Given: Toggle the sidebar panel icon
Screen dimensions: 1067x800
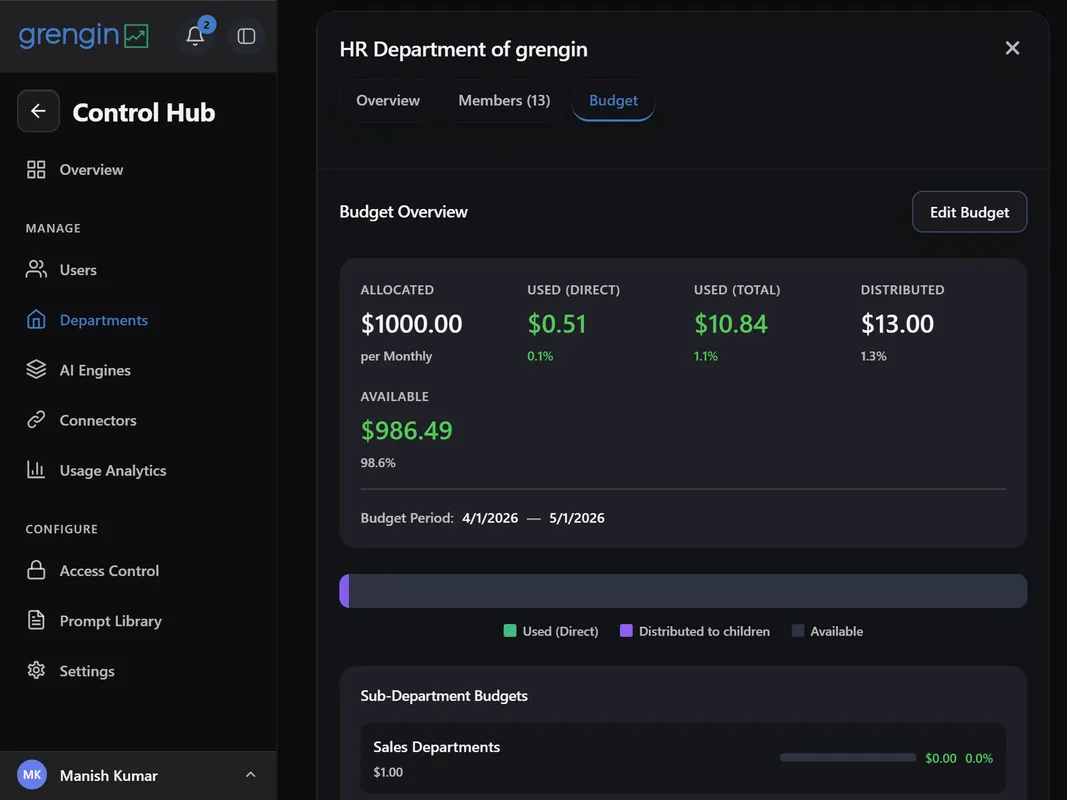Looking at the screenshot, I should pyautogui.click(x=246, y=36).
